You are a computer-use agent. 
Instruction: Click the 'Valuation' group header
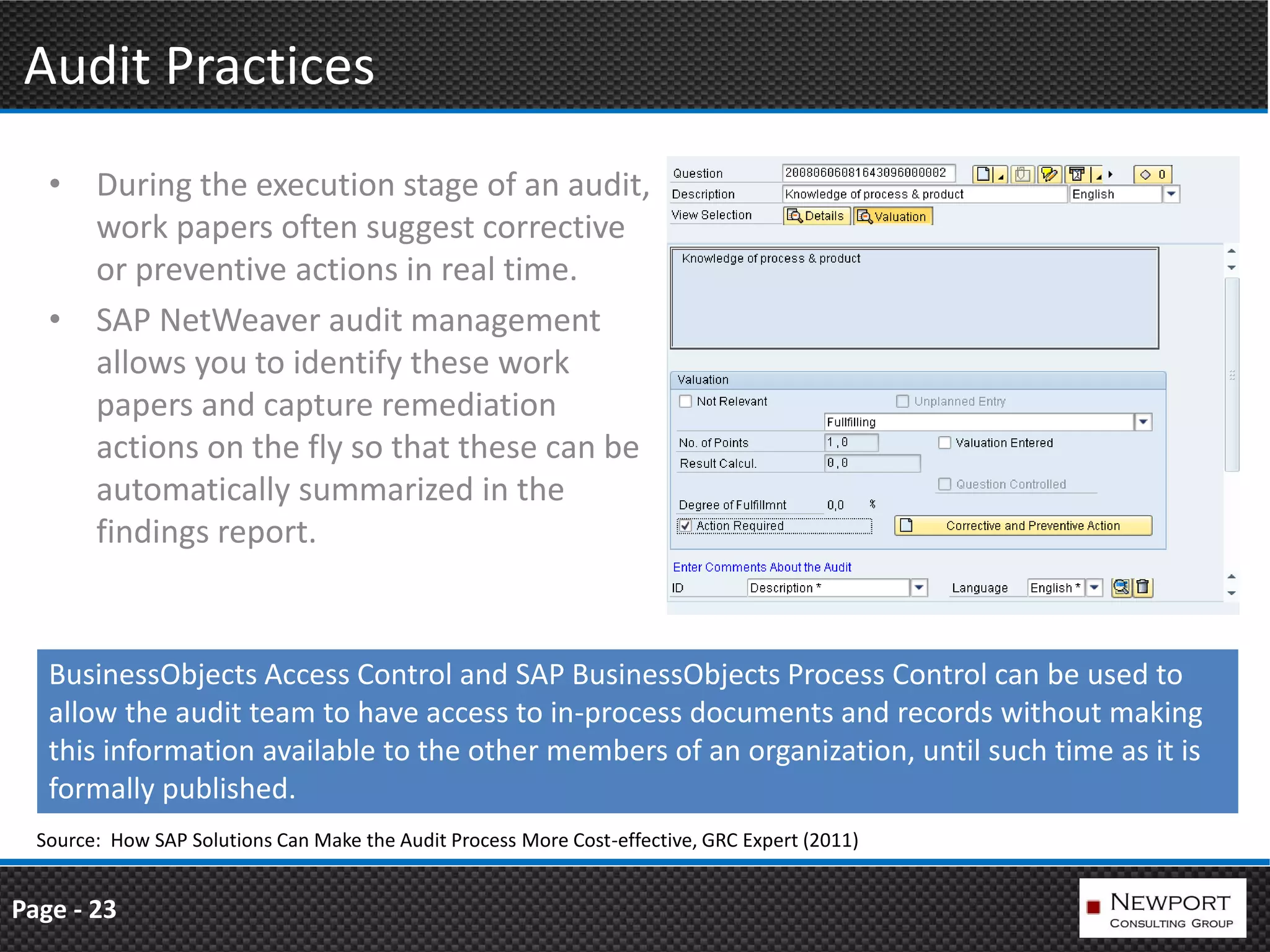(x=918, y=380)
